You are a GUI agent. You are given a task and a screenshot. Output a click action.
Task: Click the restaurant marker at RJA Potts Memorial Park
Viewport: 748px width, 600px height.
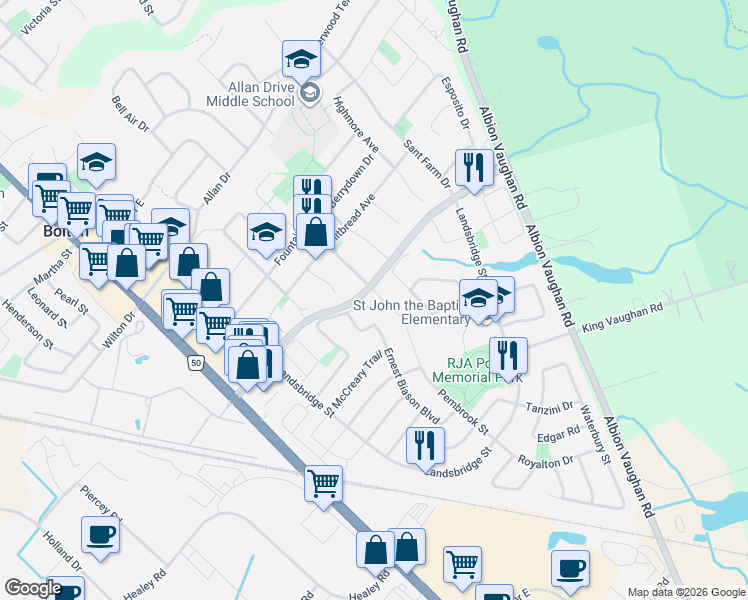[x=509, y=359]
